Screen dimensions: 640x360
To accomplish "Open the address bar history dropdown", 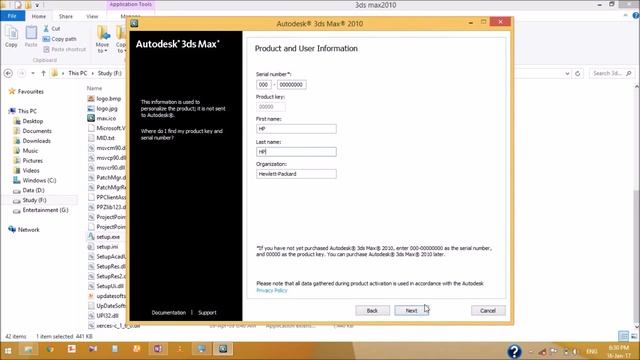I will point(567,73).
